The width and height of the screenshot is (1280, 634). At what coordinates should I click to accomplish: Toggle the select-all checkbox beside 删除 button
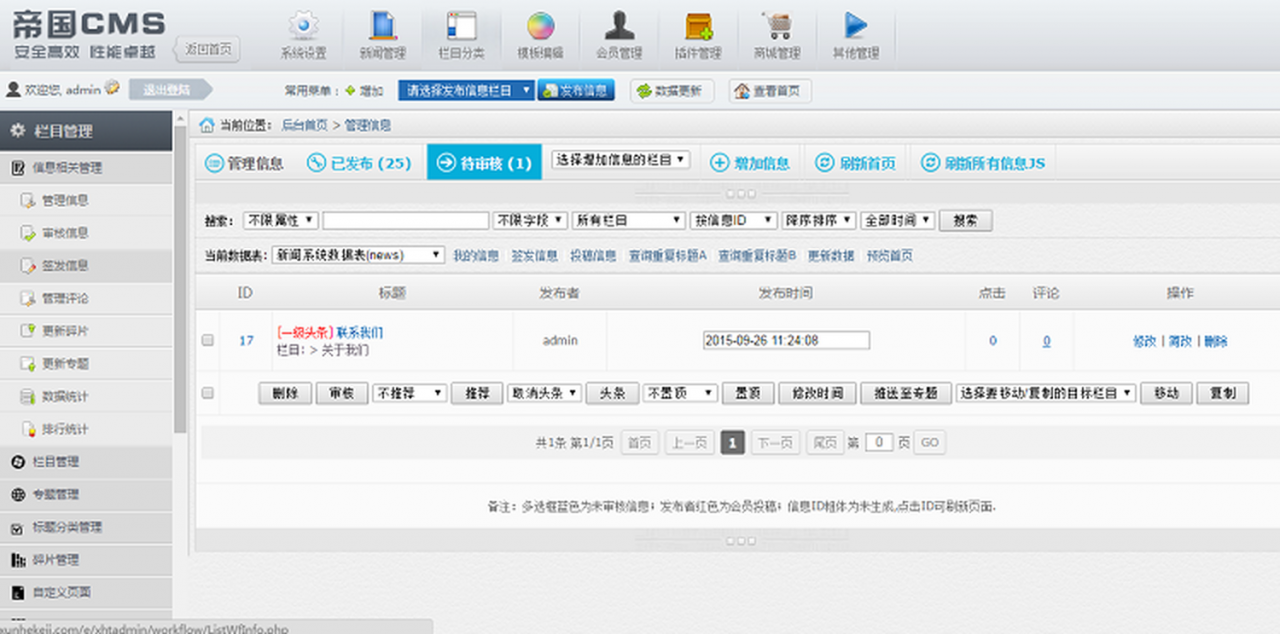pos(208,393)
